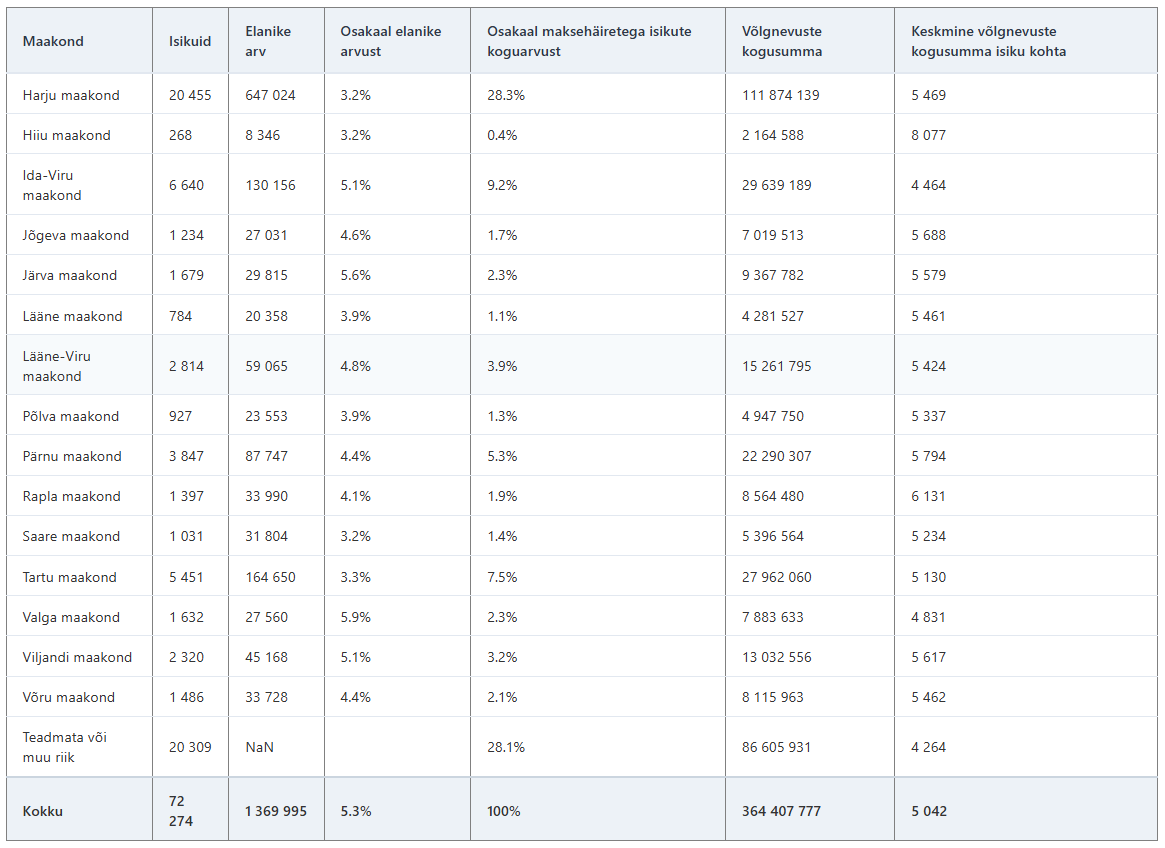Click the Teadmata või muu riik cell
The width and height of the screenshot is (1165, 848).
click(65, 747)
